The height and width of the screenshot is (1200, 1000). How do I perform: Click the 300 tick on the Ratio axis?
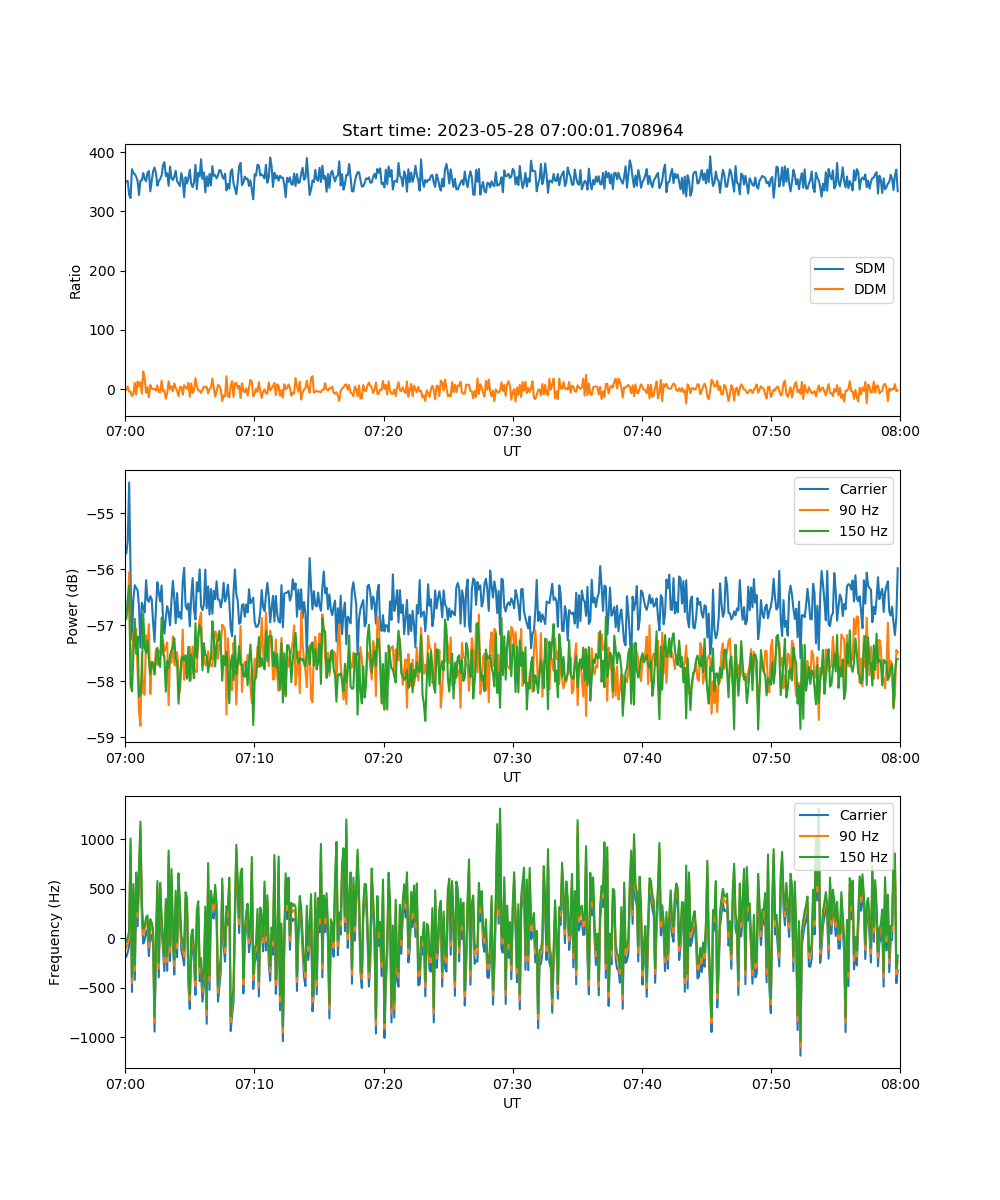(x=104, y=212)
